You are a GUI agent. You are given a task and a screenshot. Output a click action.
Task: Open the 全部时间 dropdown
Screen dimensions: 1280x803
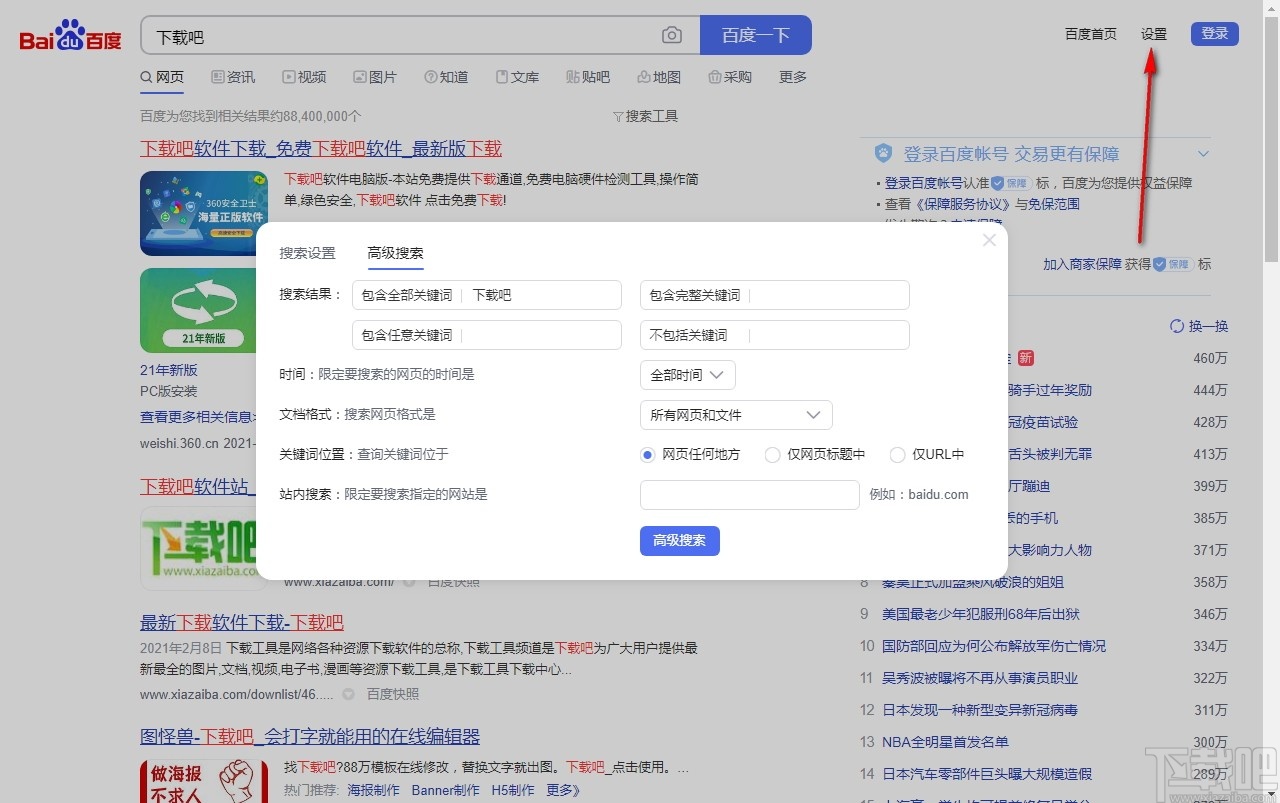click(687, 375)
